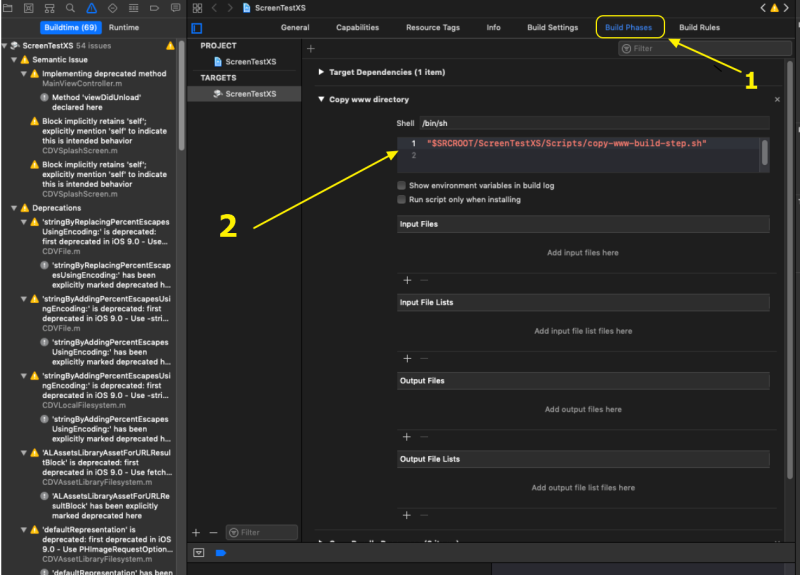Image resolution: width=800 pixels, height=575 pixels.
Task: Add a new build phase with plus
Action: click(x=311, y=48)
